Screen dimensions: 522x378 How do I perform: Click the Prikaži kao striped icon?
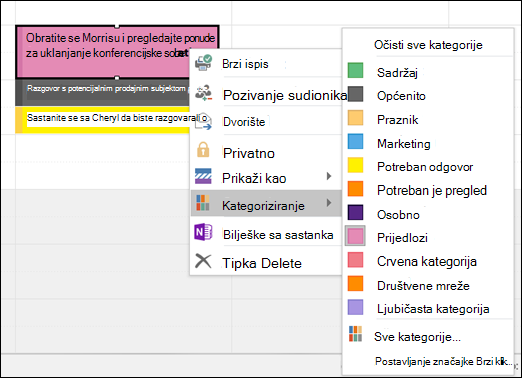[203, 176]
